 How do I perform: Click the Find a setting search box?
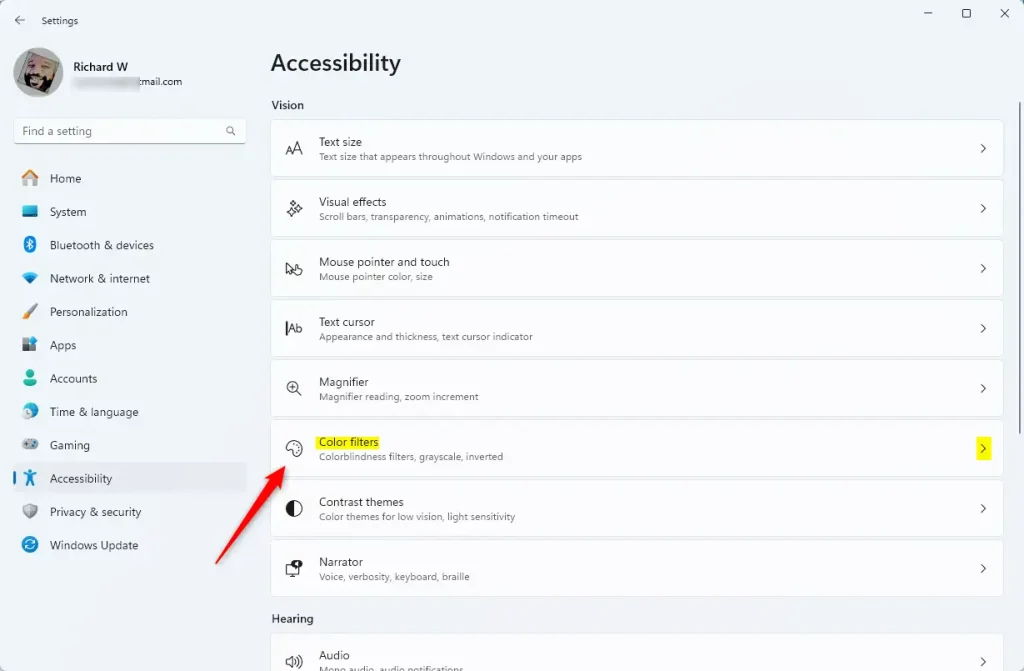120,131
